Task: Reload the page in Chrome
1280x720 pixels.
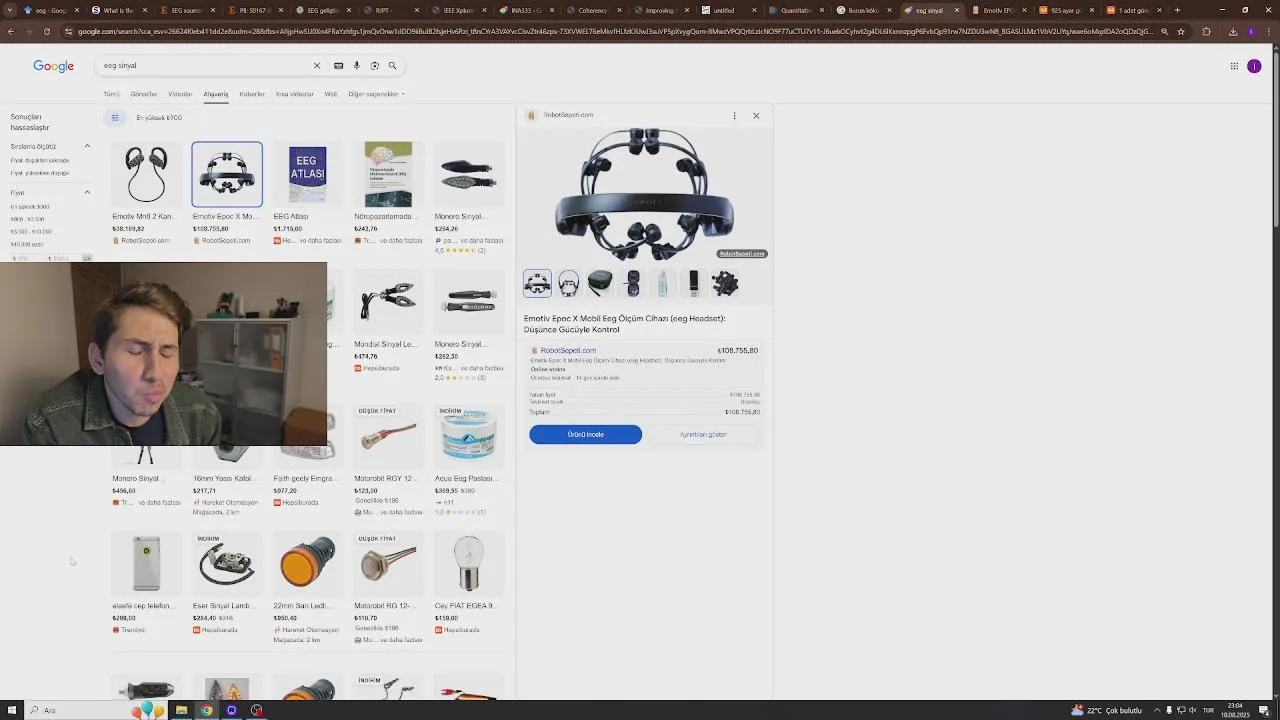Action: pyautogui.click(x=46, y=31)
